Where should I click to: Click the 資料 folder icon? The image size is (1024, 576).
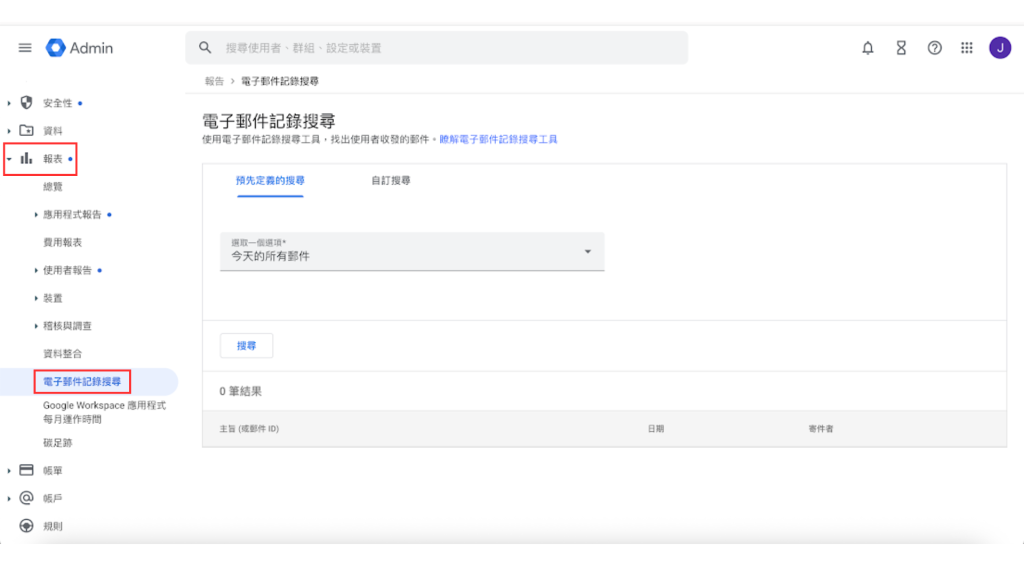click(x=26, y=131)
